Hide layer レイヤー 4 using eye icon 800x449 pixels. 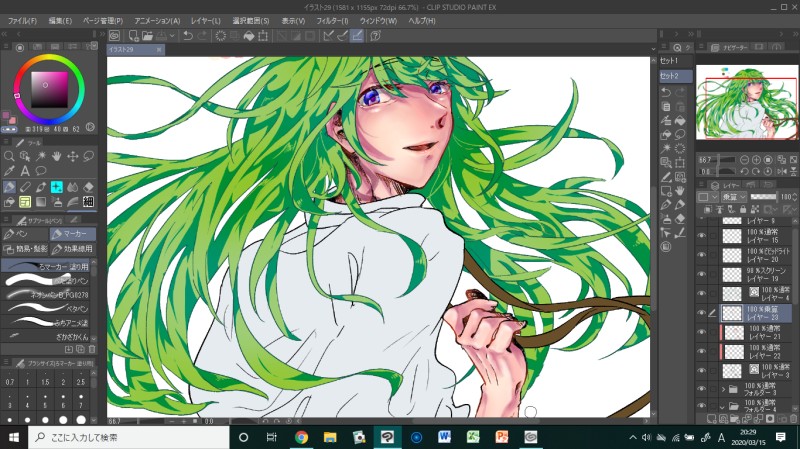[x=702, y=294]
